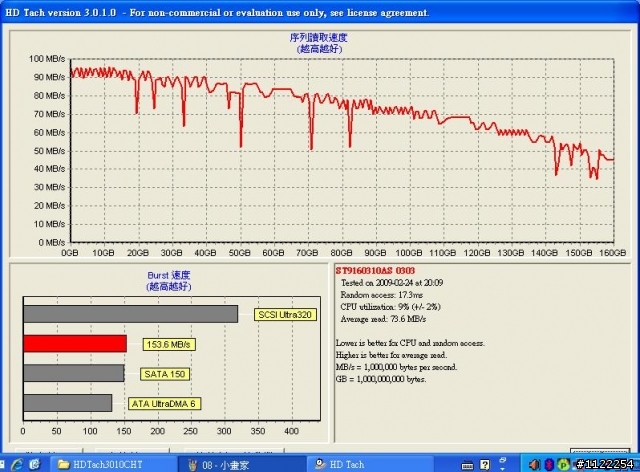Viewport: 640px width, 472px height.
Task: Click the gray SATA 150 bar
Action: [74, 373]
